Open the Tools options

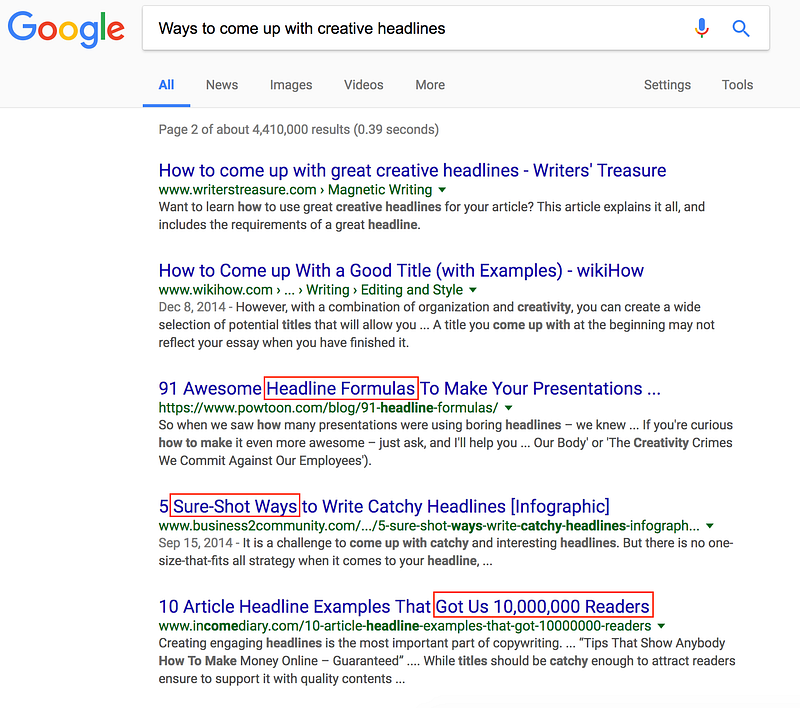[x=737, y=85]
